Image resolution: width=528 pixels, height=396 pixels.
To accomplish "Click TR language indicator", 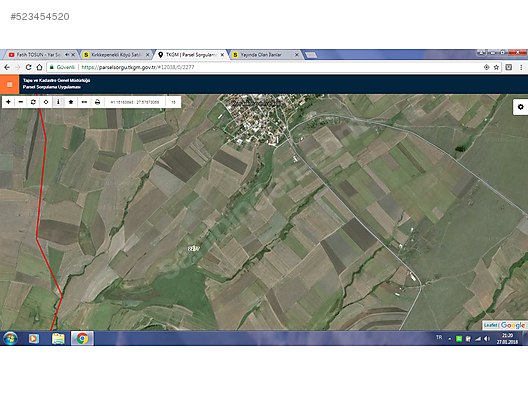I will [439, 337].
